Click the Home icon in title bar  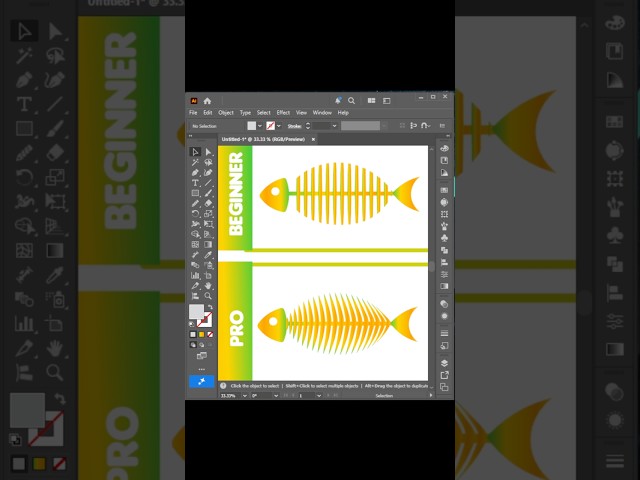click(207, 101)
